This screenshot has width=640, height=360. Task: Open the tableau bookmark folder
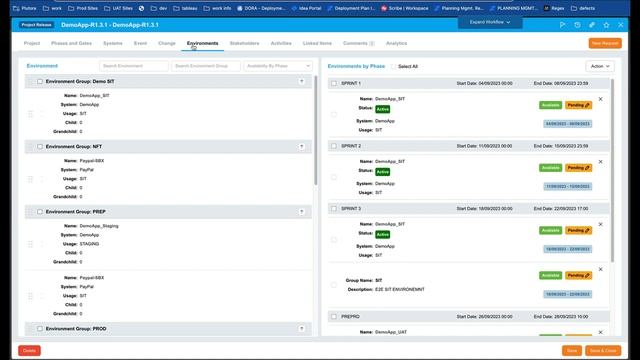pos(185,8)
